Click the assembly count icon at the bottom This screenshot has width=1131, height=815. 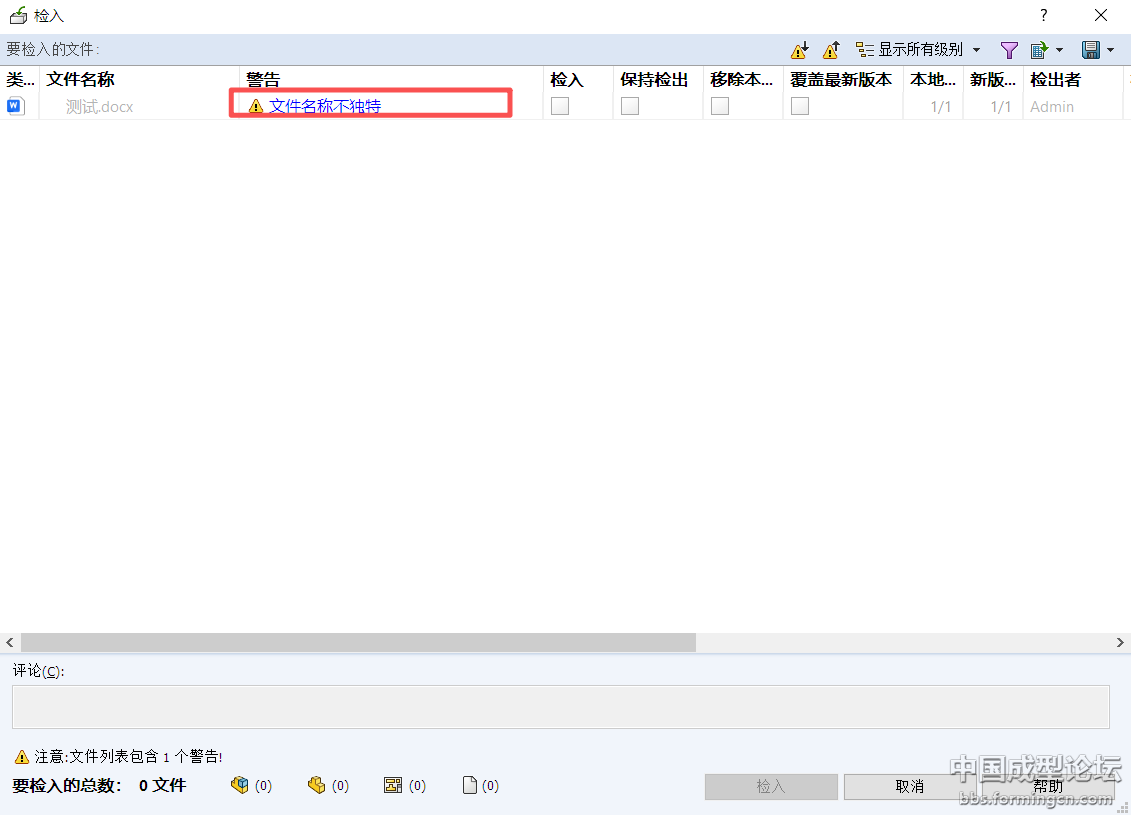239,786
